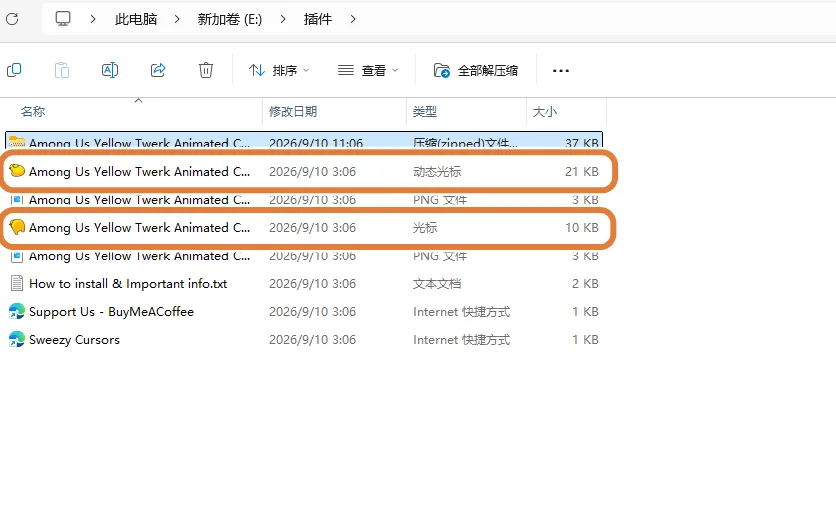Sort by the 类型 column header

coord(425,111)
